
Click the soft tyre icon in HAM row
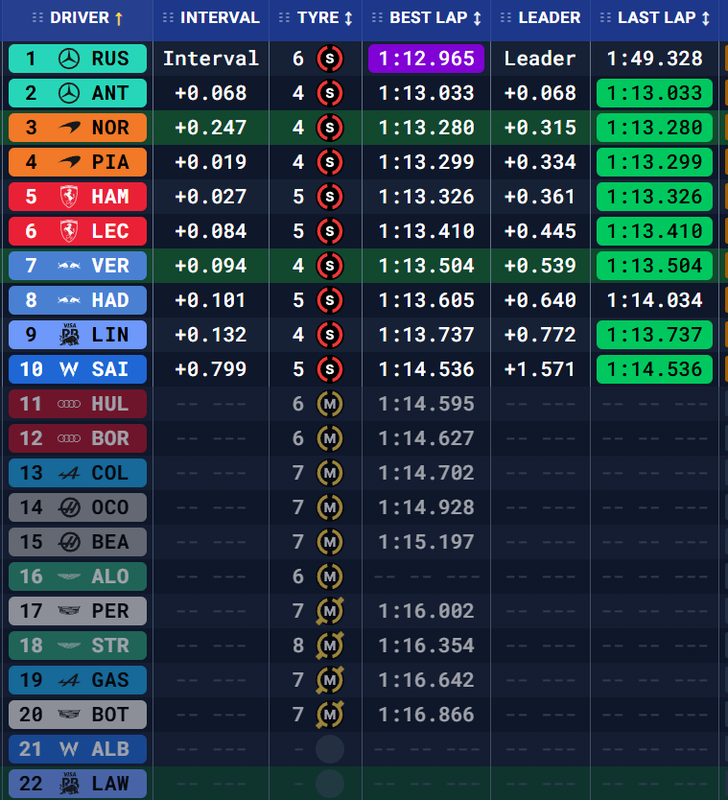click(x=330, y=197)
